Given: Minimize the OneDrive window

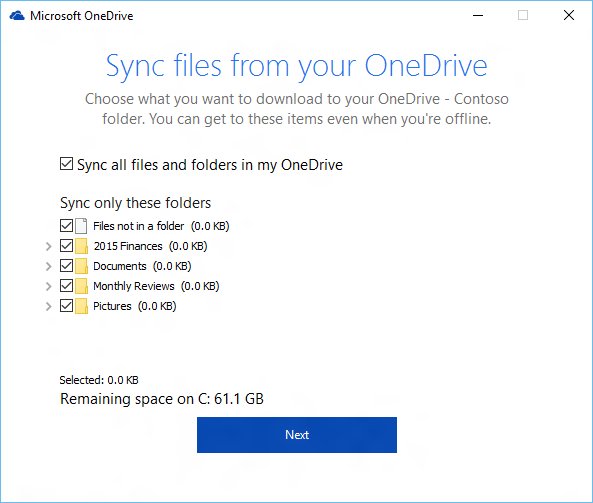Looking at the screenshot, I should point(478,16).
